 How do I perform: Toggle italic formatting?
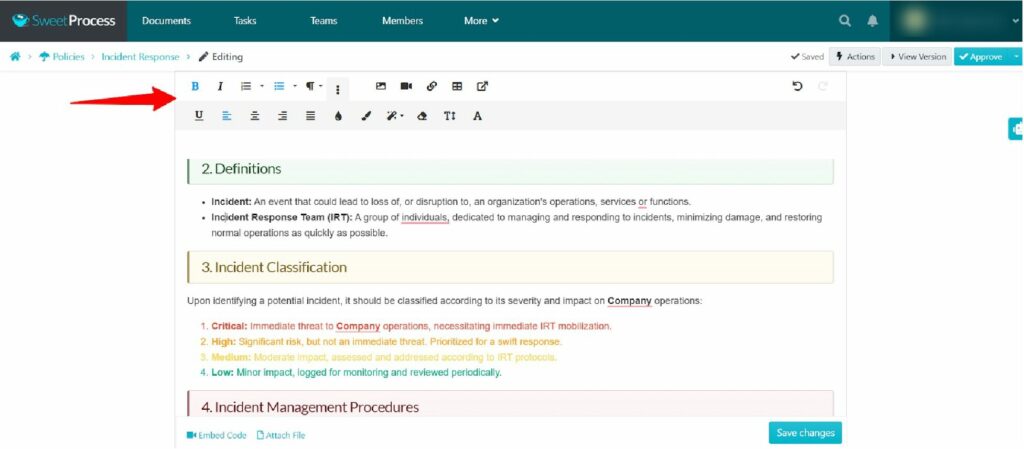tap(220, 86)
